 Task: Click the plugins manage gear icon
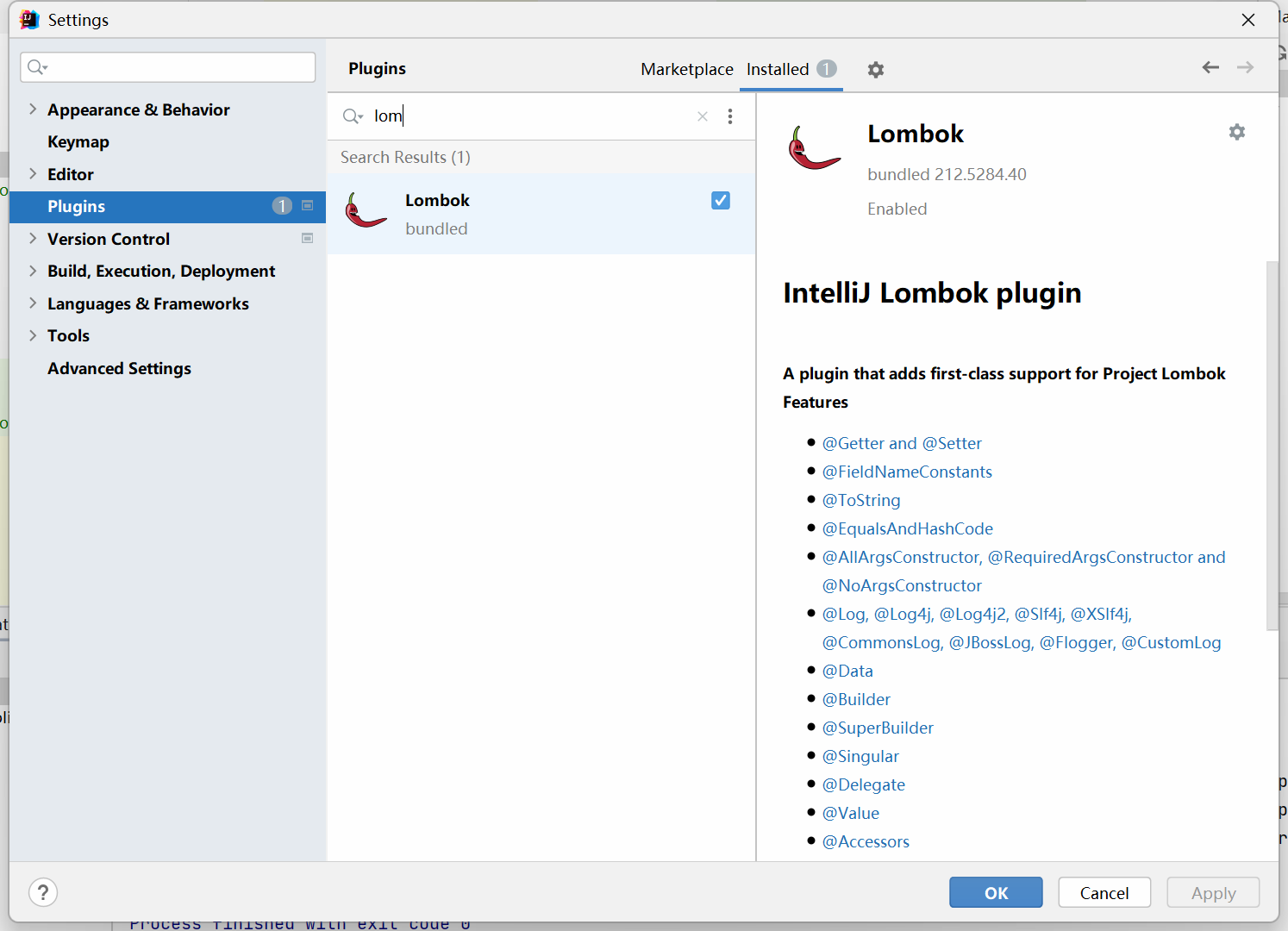pyautogui.click(x=876, y=70)
